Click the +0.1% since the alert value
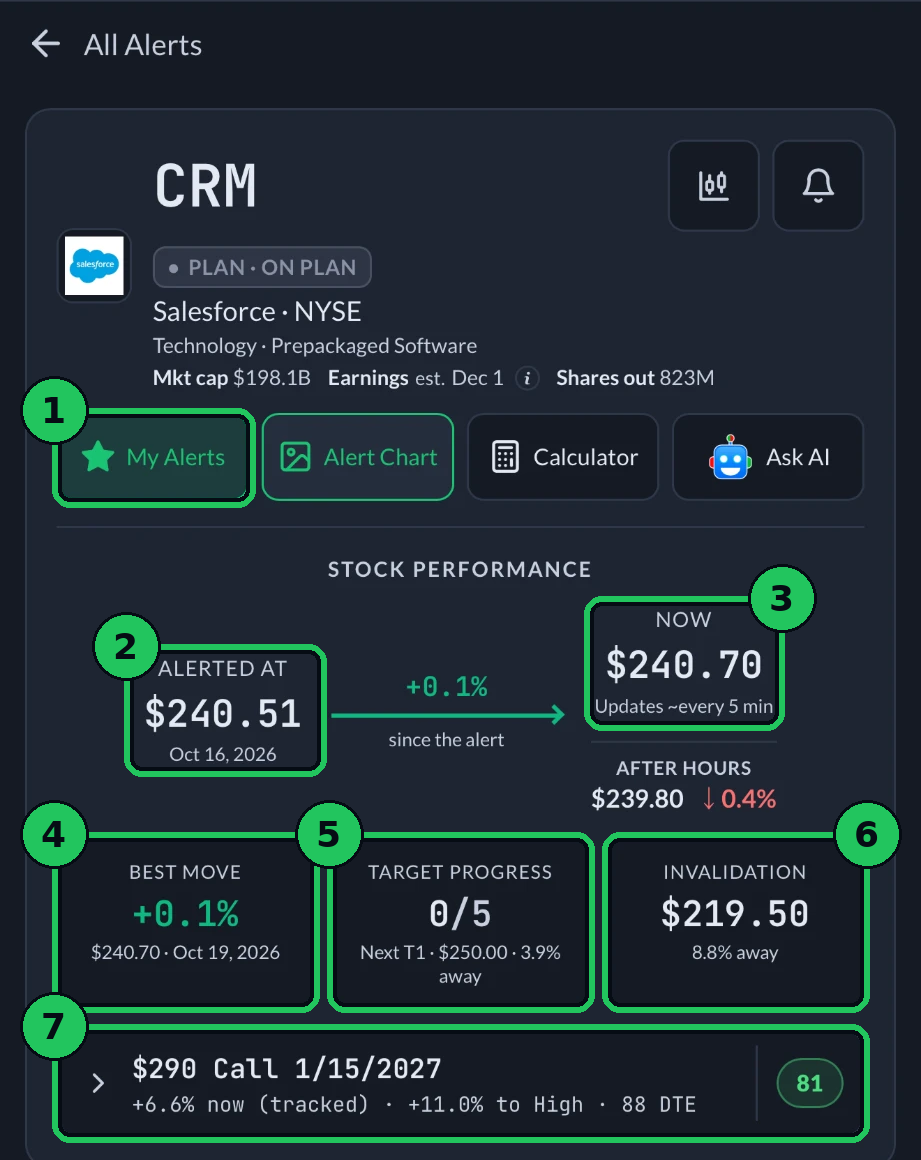The height and width of the screenshot is (1160, 921). click(x=447, y=687)
